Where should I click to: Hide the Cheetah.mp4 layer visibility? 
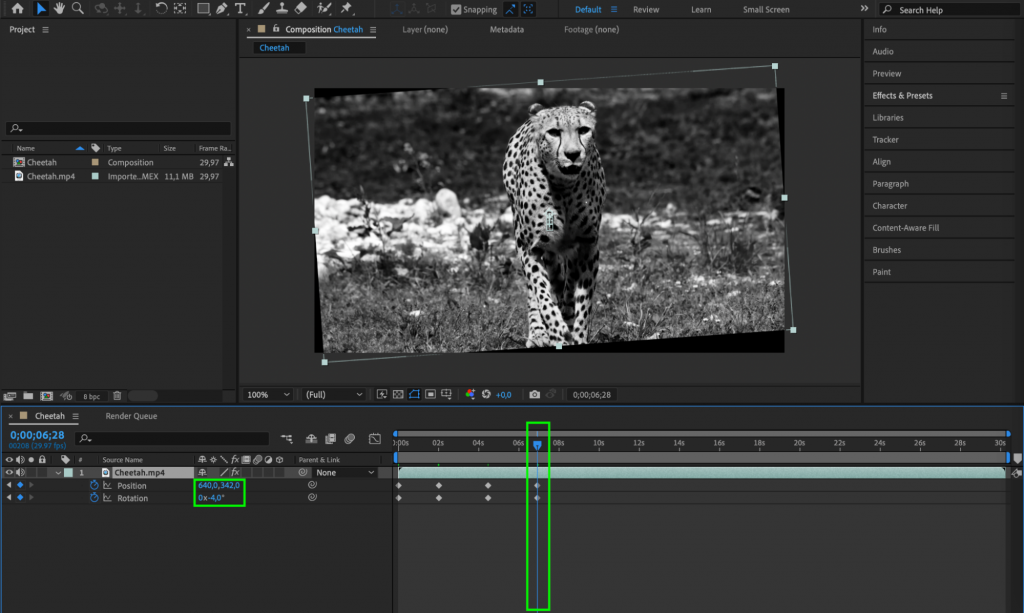(x=8, y=472)
